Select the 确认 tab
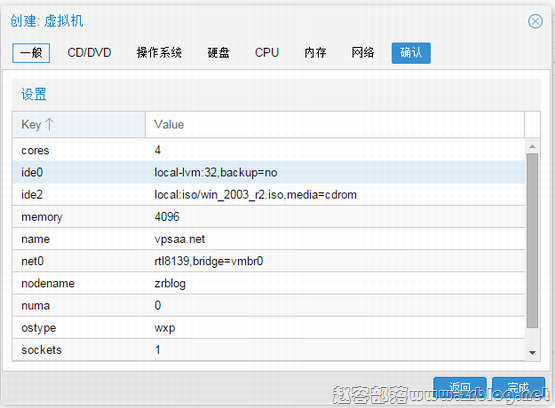Screen dimensions: 555x408 [411, 53]
